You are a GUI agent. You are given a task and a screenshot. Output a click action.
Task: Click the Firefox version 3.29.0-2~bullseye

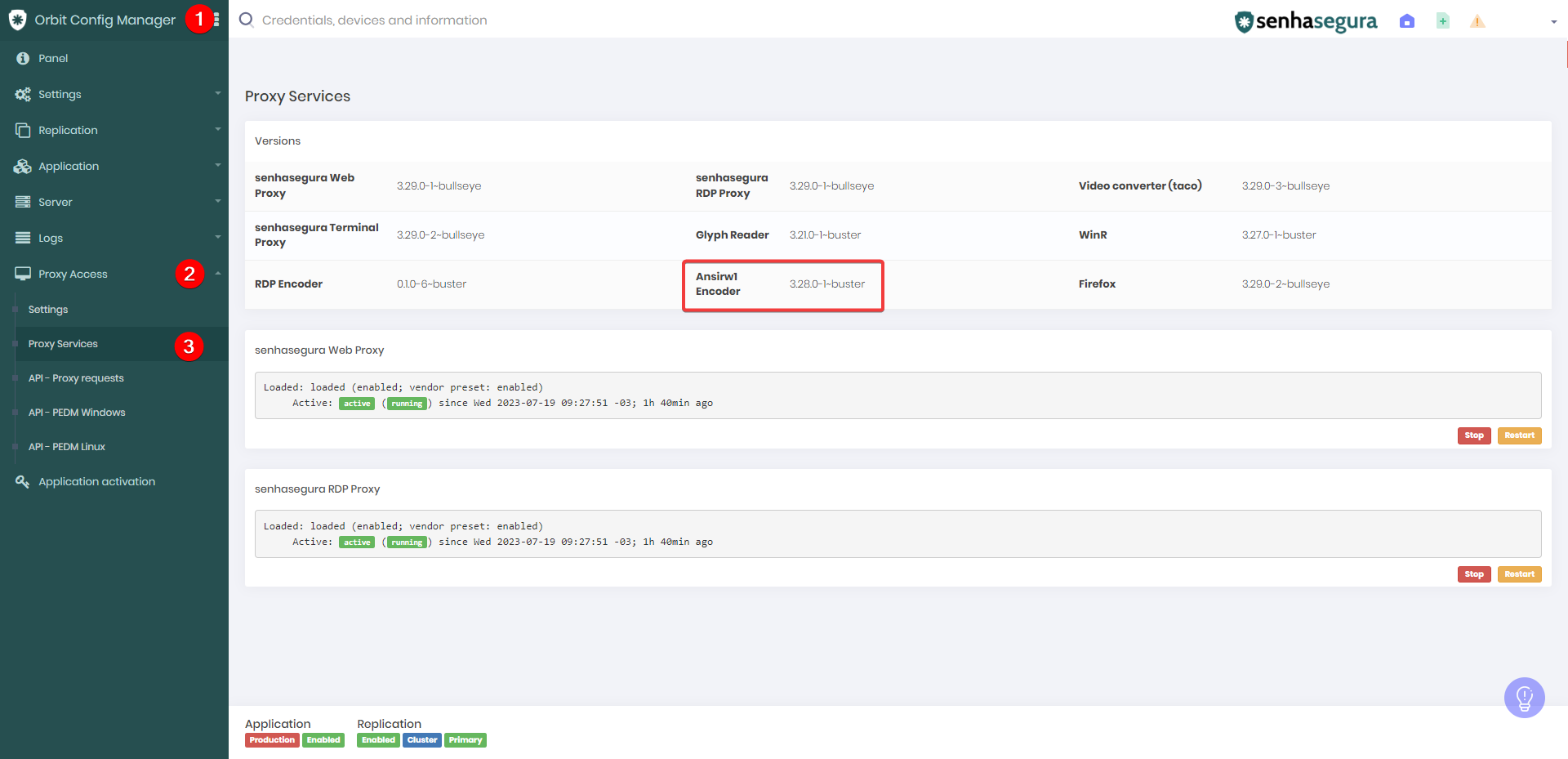[x=1285, y=284]
